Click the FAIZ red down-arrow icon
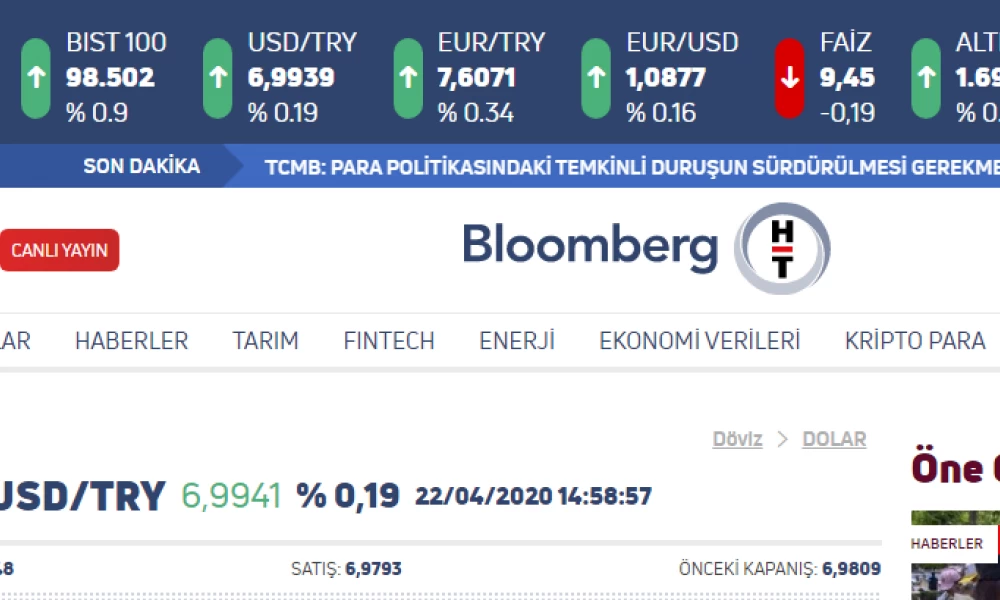The image size is (1000, 600). tap(789, 78)
